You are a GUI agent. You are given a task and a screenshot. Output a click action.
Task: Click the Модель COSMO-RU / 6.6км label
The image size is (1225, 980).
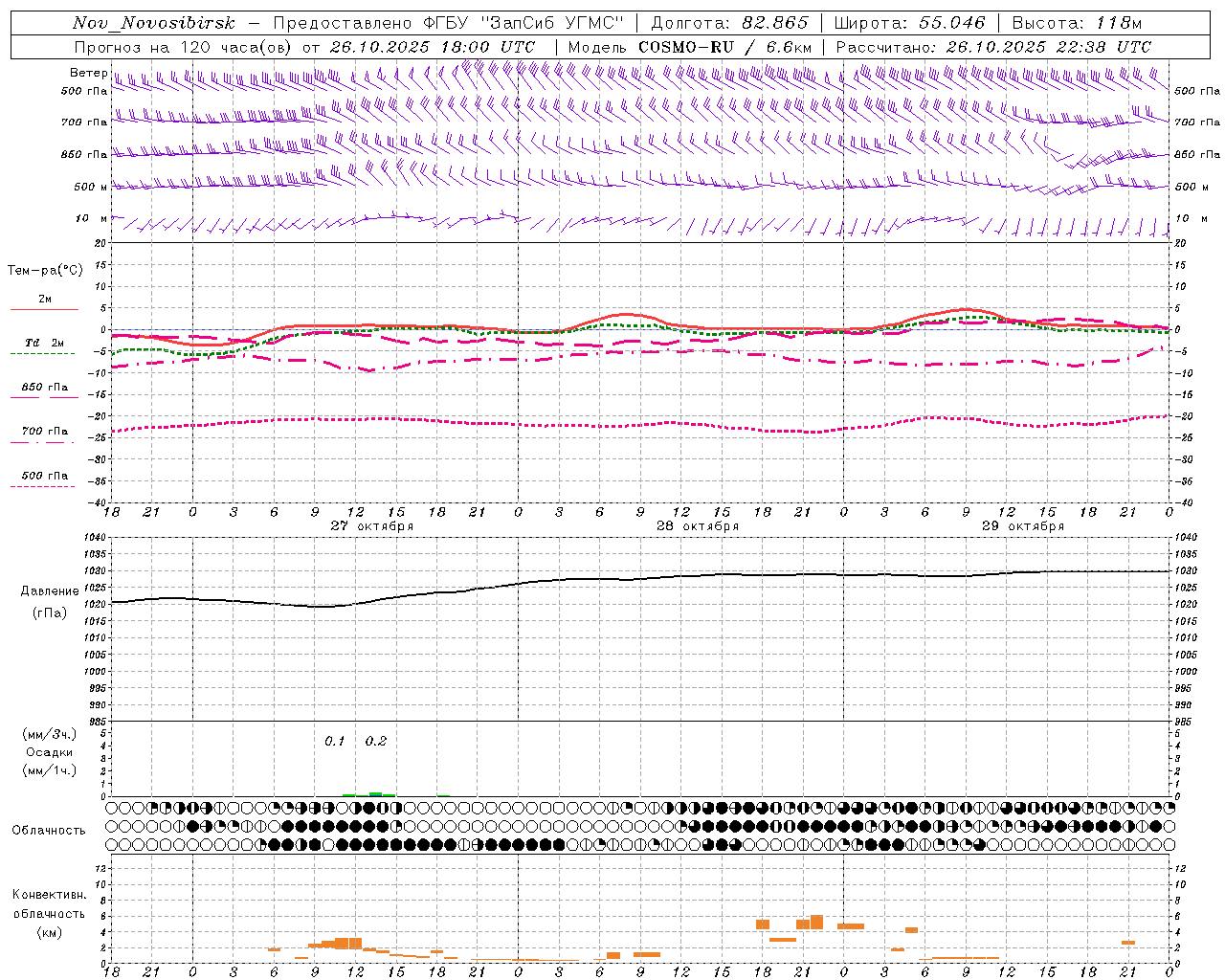pos(690,47)
